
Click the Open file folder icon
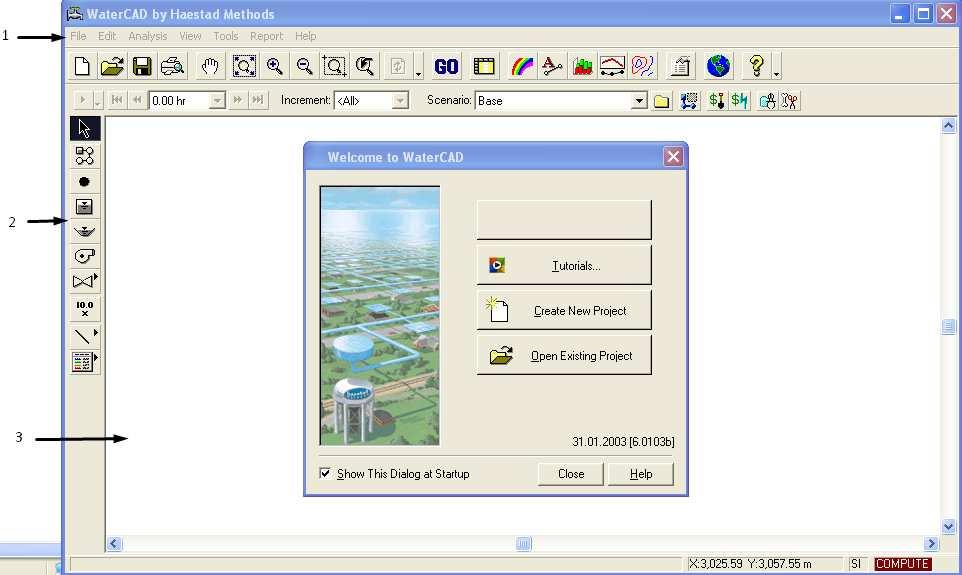(112, 66)
